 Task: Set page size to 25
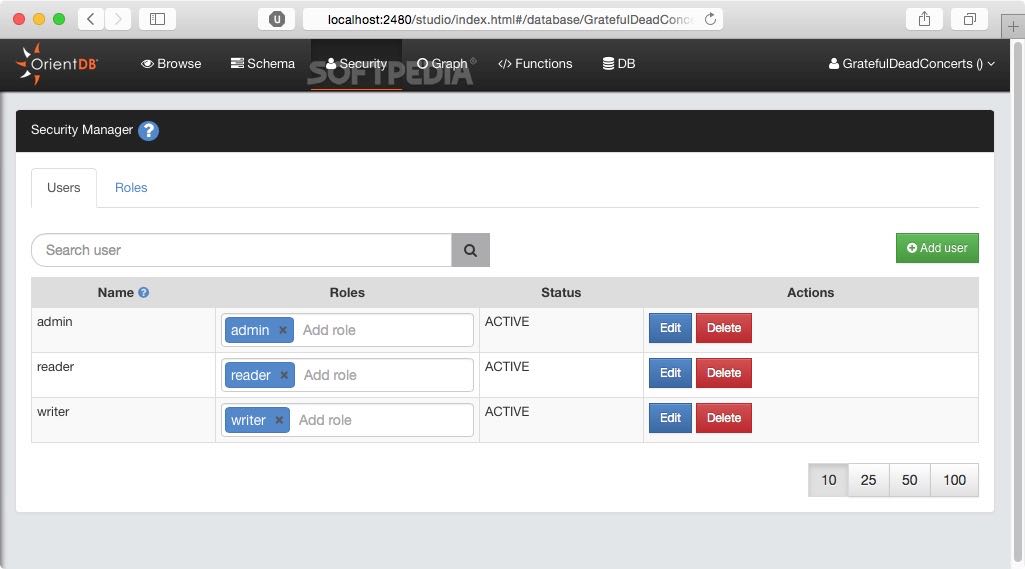[868, 480]
